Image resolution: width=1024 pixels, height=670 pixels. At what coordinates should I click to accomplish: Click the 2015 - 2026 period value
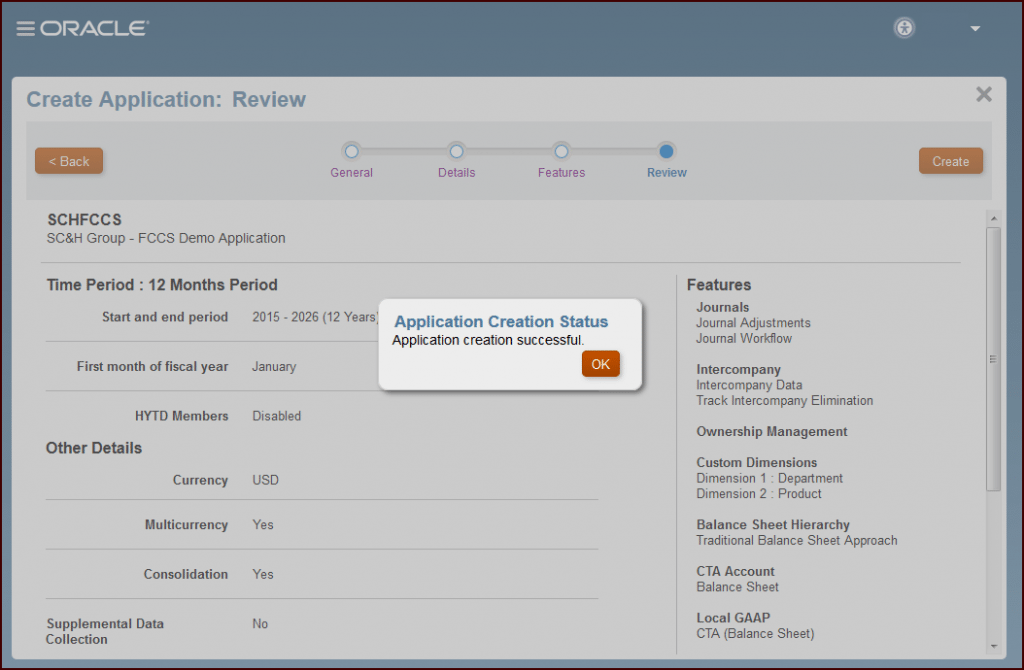click(x=315, y=317)
